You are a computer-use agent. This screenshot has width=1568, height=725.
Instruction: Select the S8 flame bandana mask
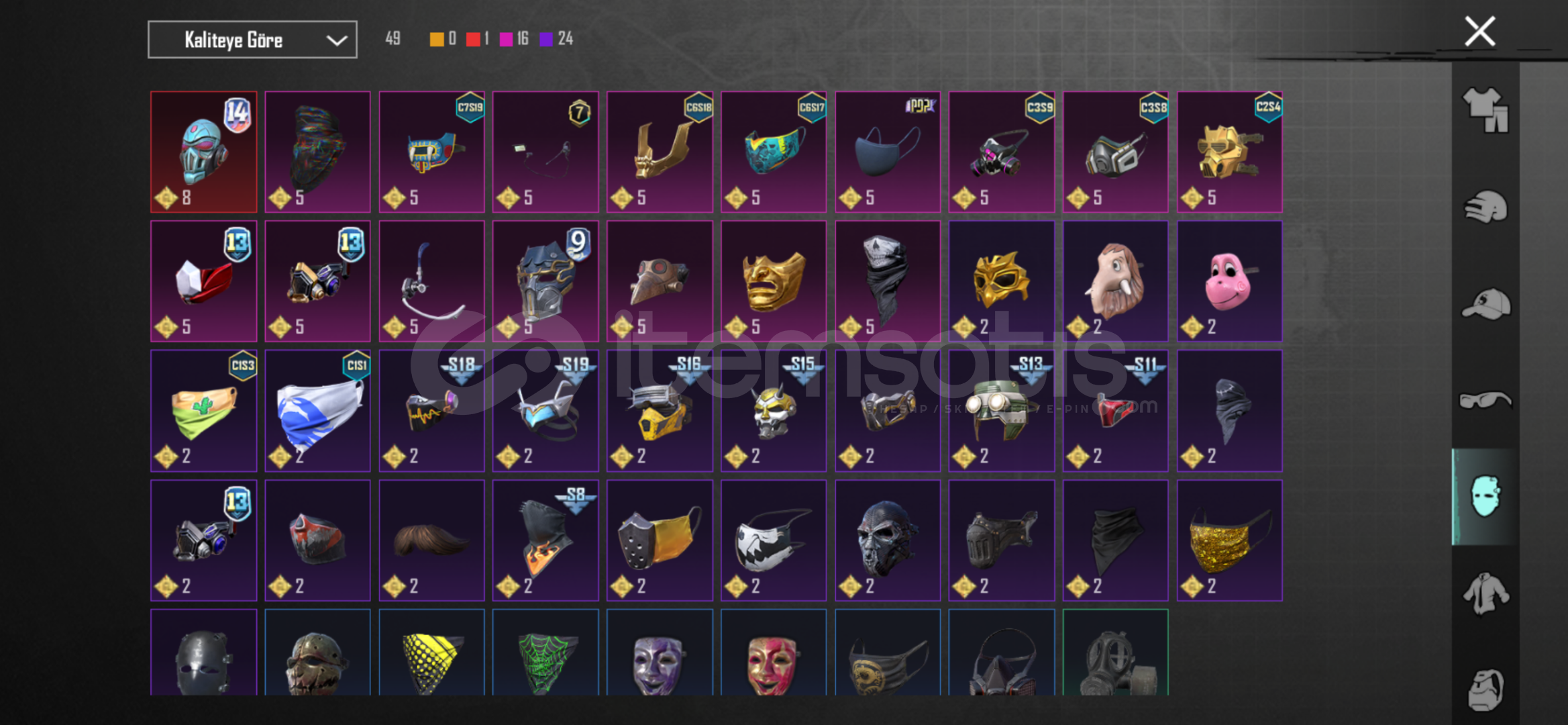[545, 540]
